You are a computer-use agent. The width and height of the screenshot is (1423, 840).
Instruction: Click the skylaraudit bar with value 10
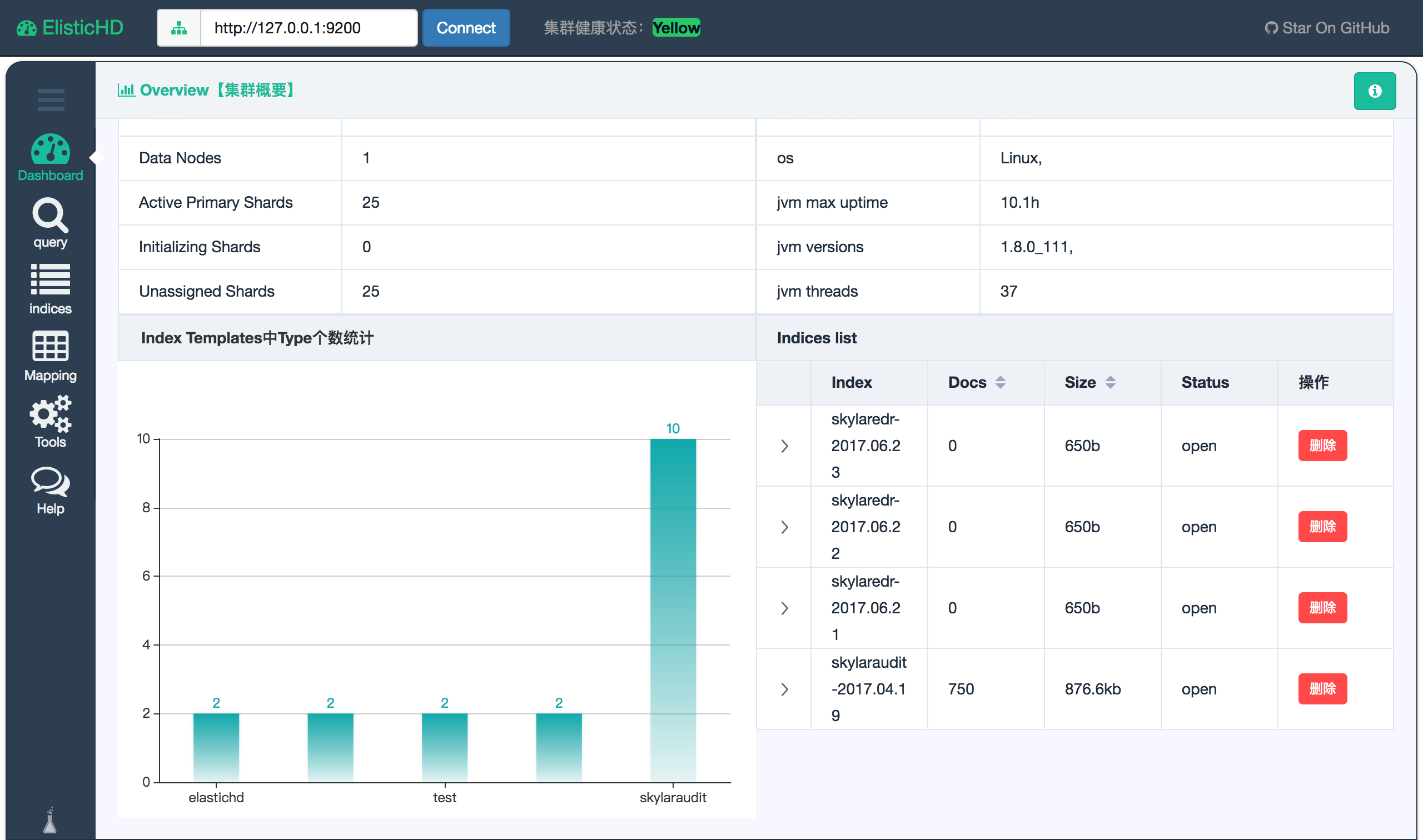point(673,610)
